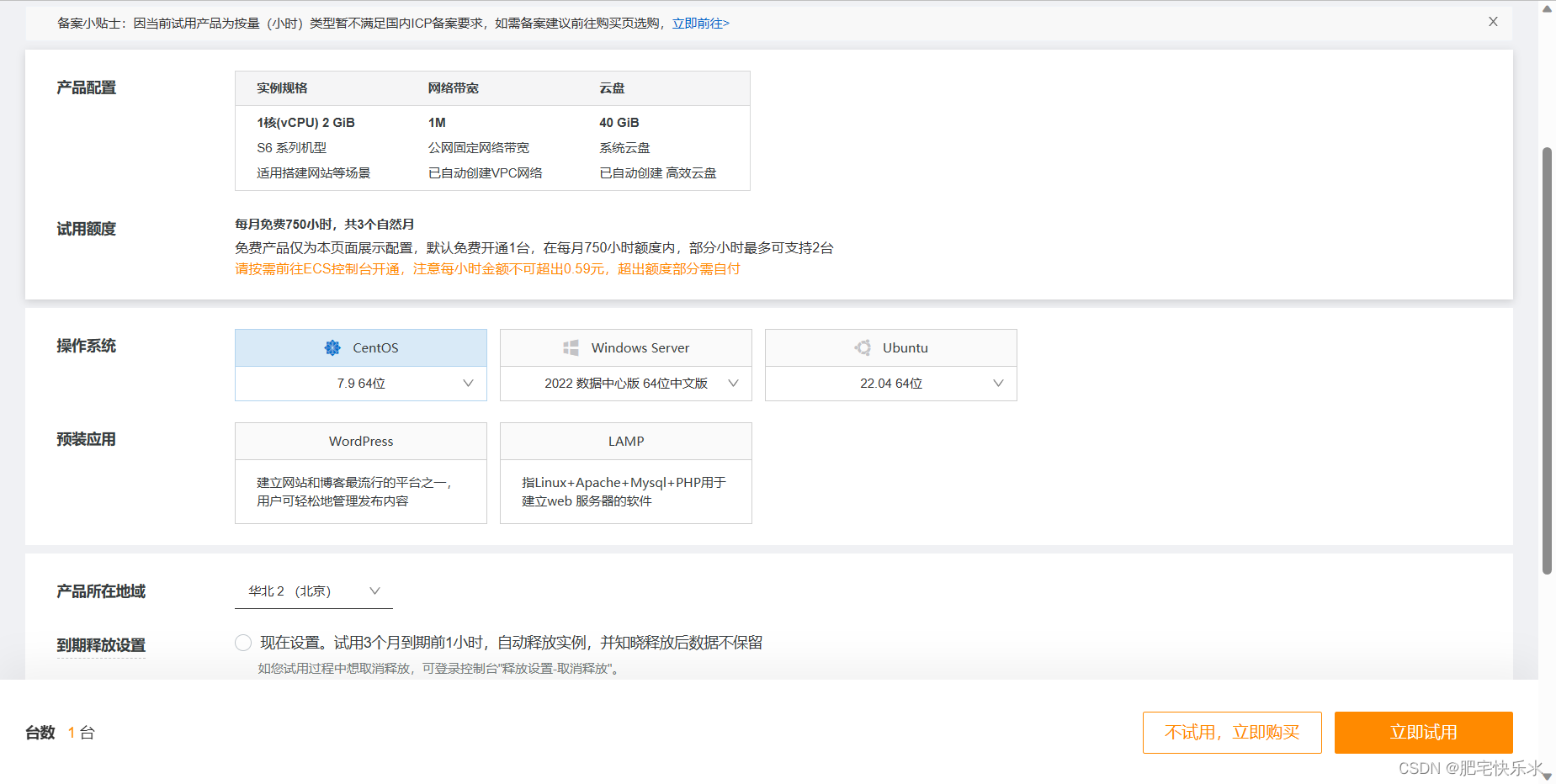Expand the Windows Server 2022 version dropdown
Viewport: 1556px width, 784px height.
[x=626, y=384]
